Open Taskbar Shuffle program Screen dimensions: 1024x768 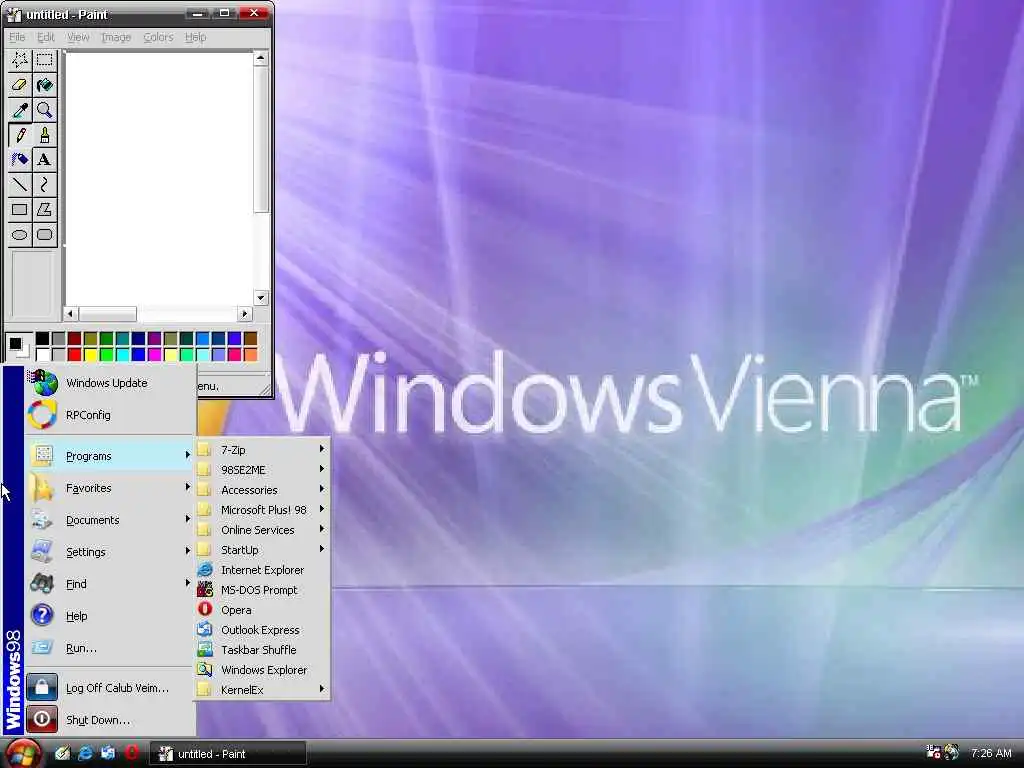[x=262, y=650]
